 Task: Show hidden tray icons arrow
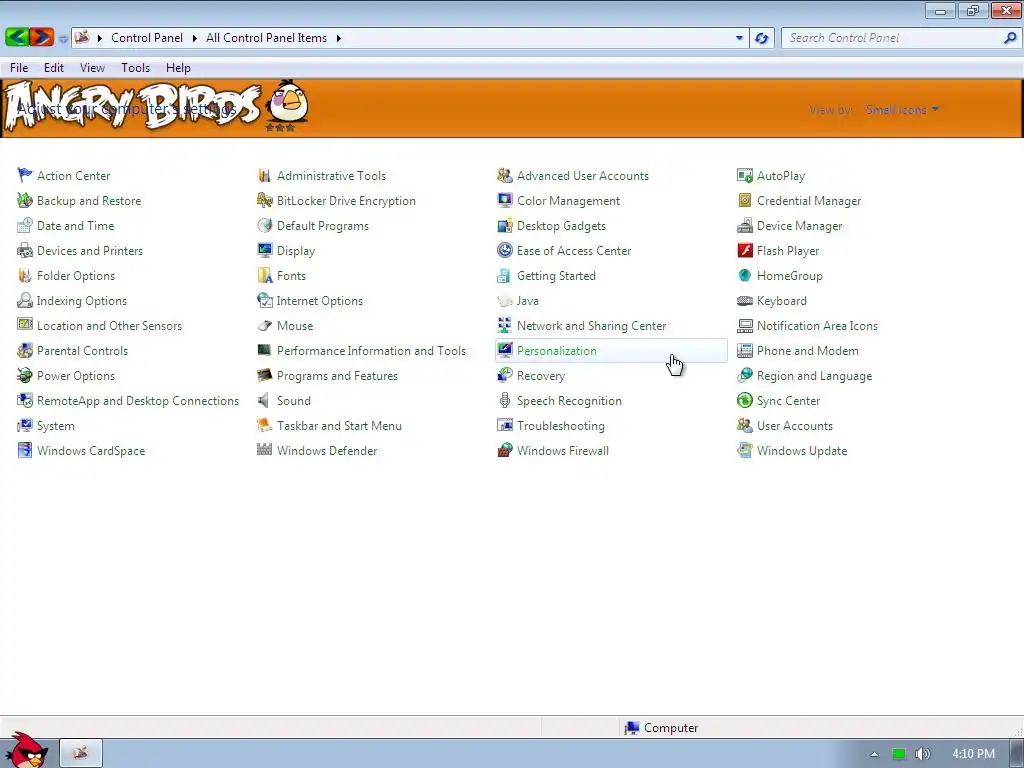point(874,754)
